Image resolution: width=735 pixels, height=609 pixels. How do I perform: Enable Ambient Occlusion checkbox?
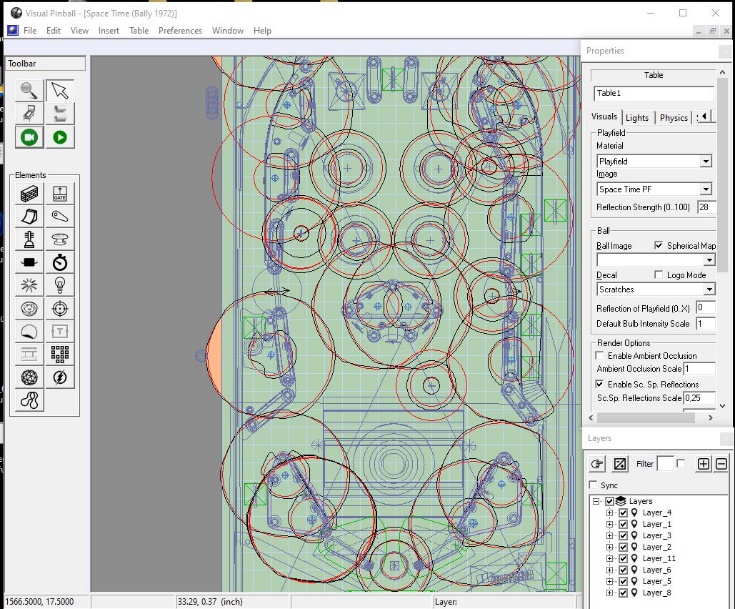(600, 355)
